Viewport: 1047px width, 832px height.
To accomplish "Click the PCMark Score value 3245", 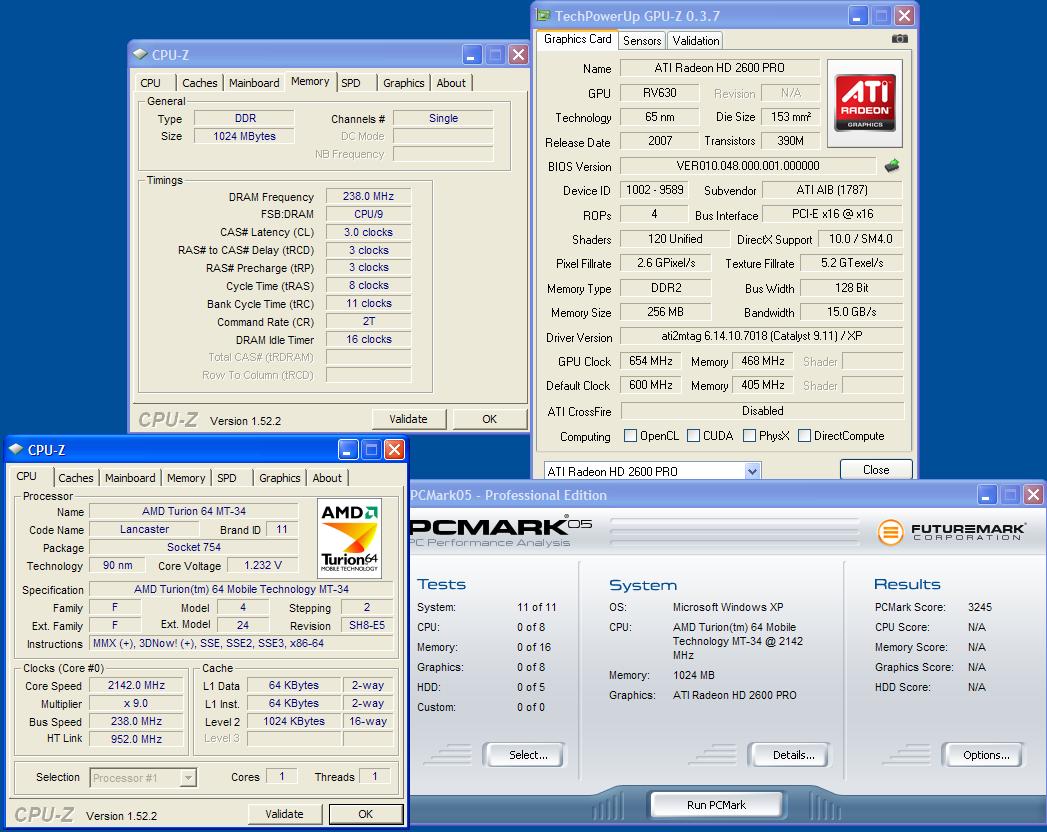I will 980,607.
